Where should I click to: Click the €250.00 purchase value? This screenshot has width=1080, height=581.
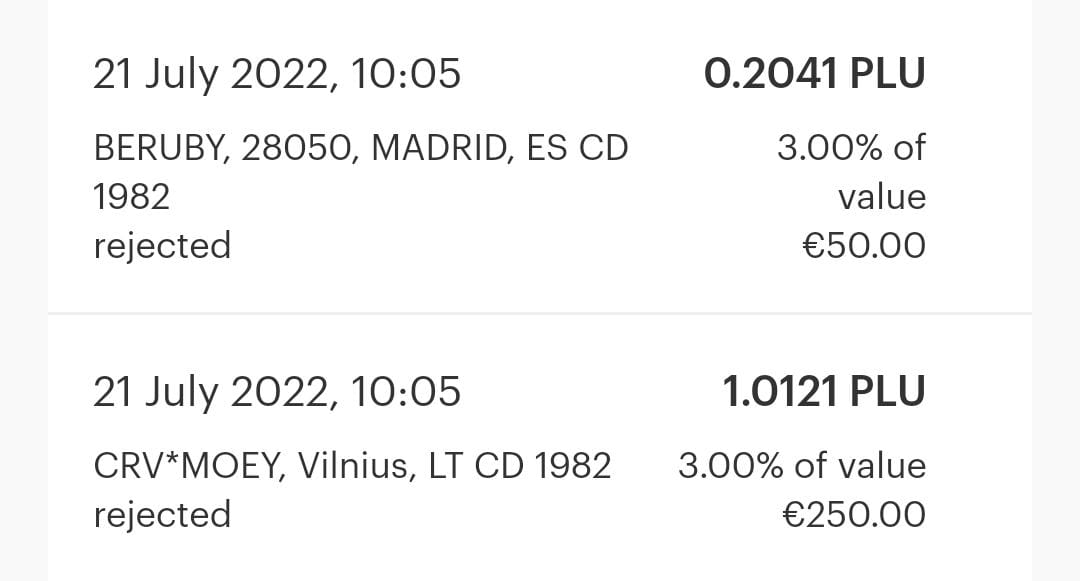[x=853, y=514]
